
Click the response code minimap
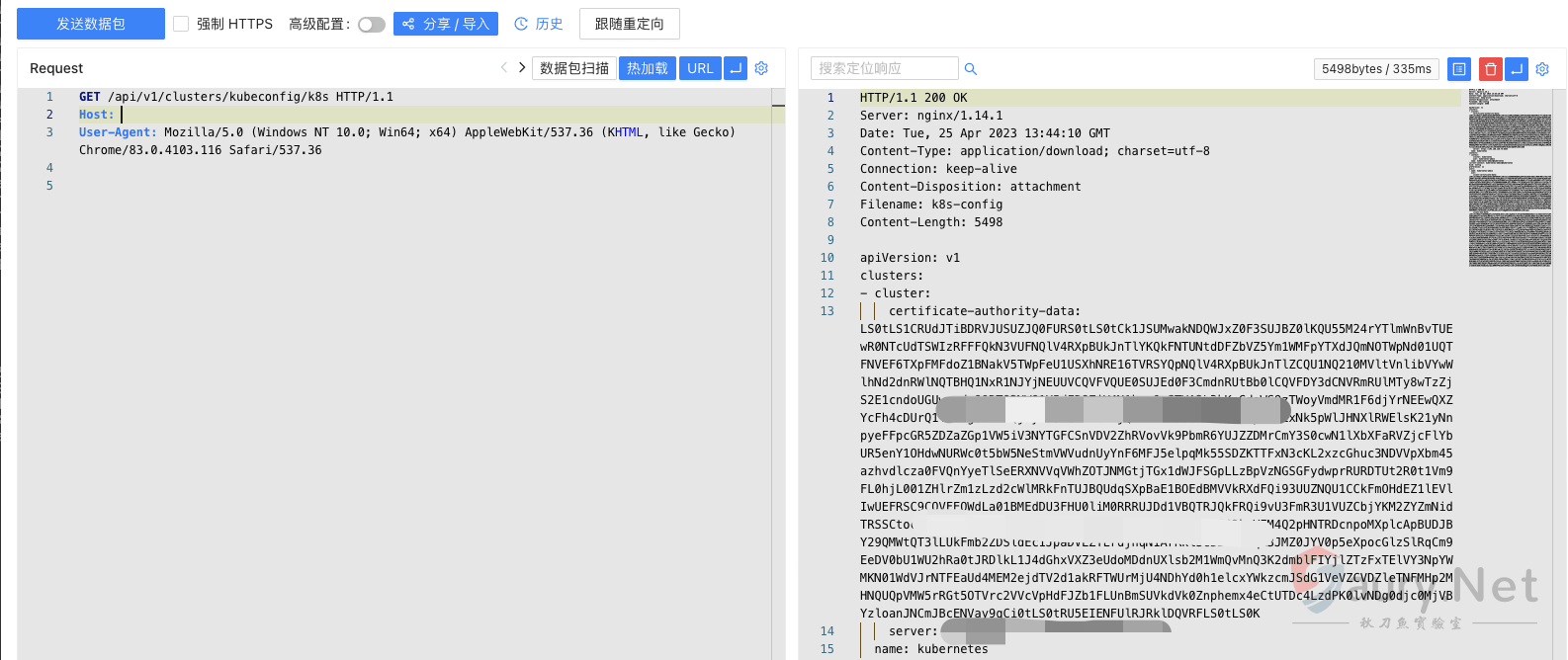pyautogui.click(x=1509, y=178)
